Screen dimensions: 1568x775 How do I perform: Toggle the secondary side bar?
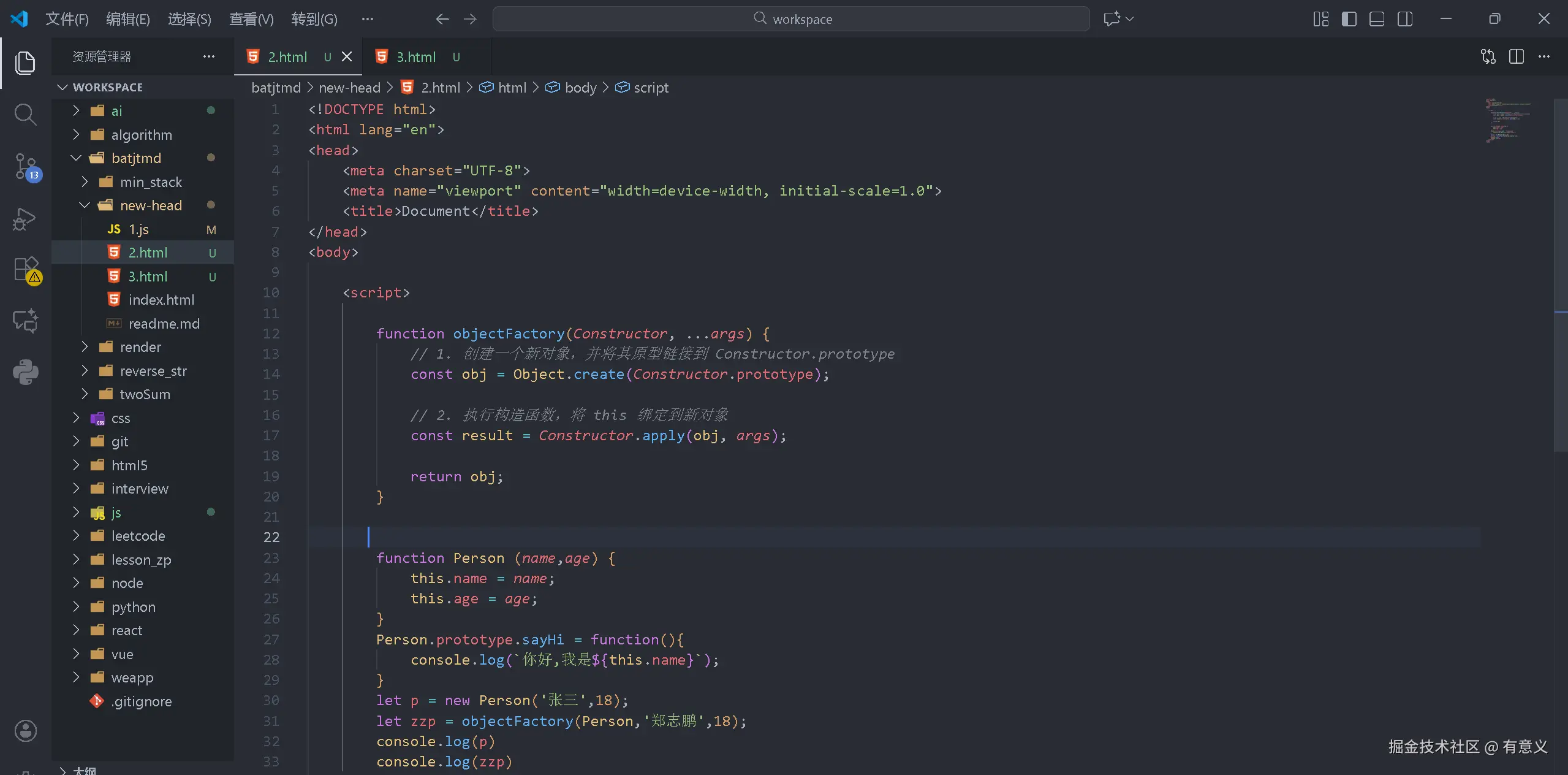click(1405, 18)
